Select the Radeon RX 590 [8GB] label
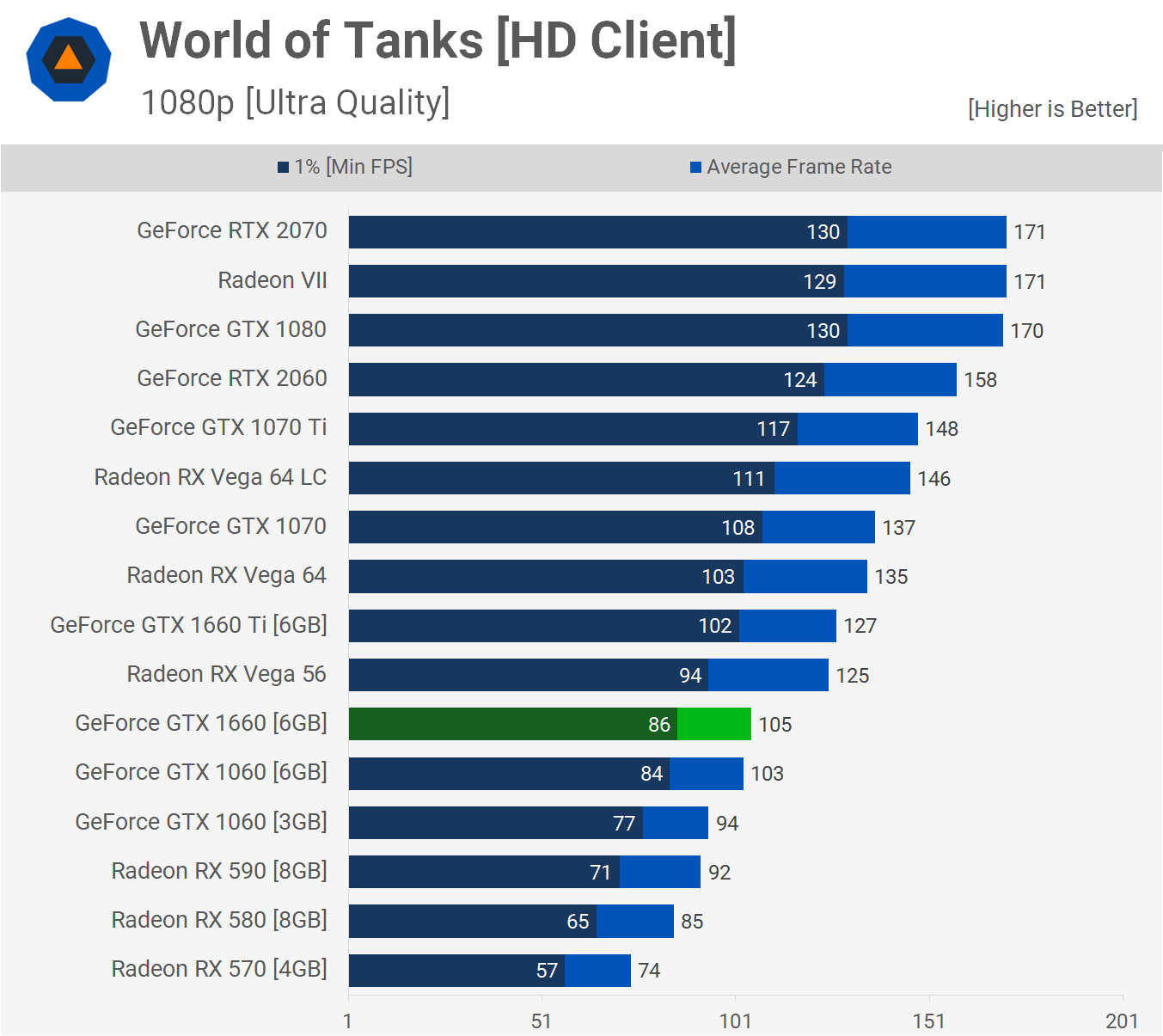1163x1036 pixels. coord(219,871)
